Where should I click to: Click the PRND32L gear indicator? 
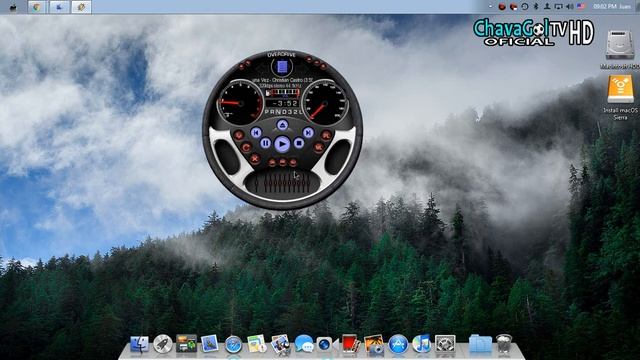282,111
